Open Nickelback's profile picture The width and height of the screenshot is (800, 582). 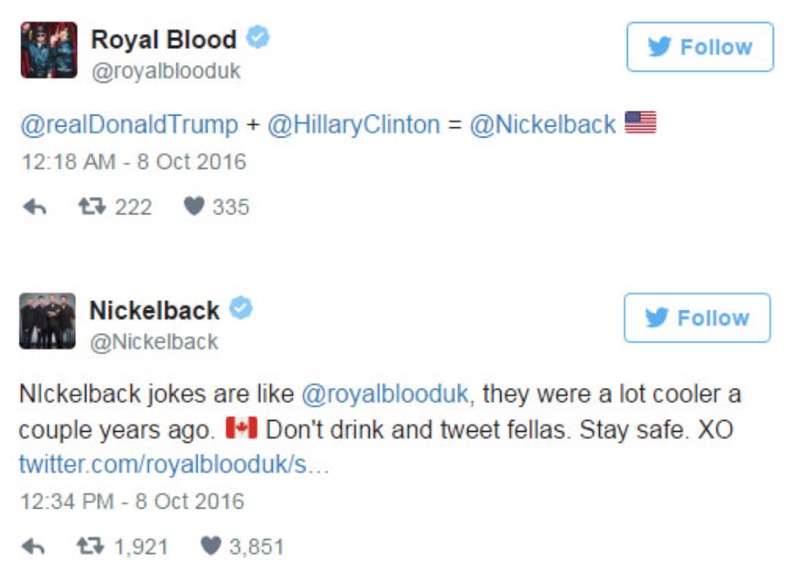47,321
